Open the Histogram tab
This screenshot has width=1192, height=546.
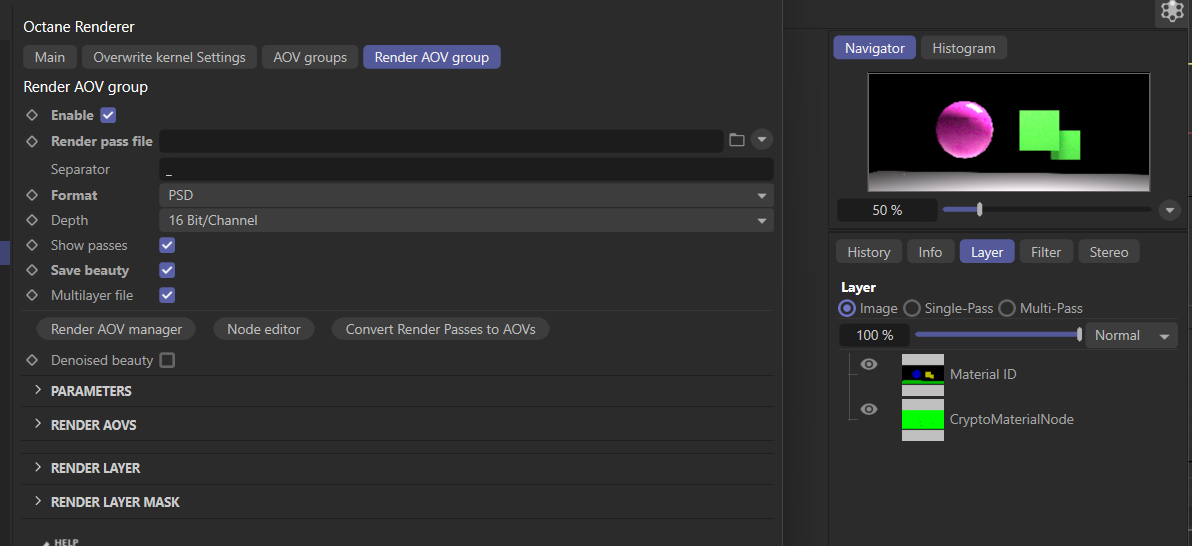(x=964, y=48)
